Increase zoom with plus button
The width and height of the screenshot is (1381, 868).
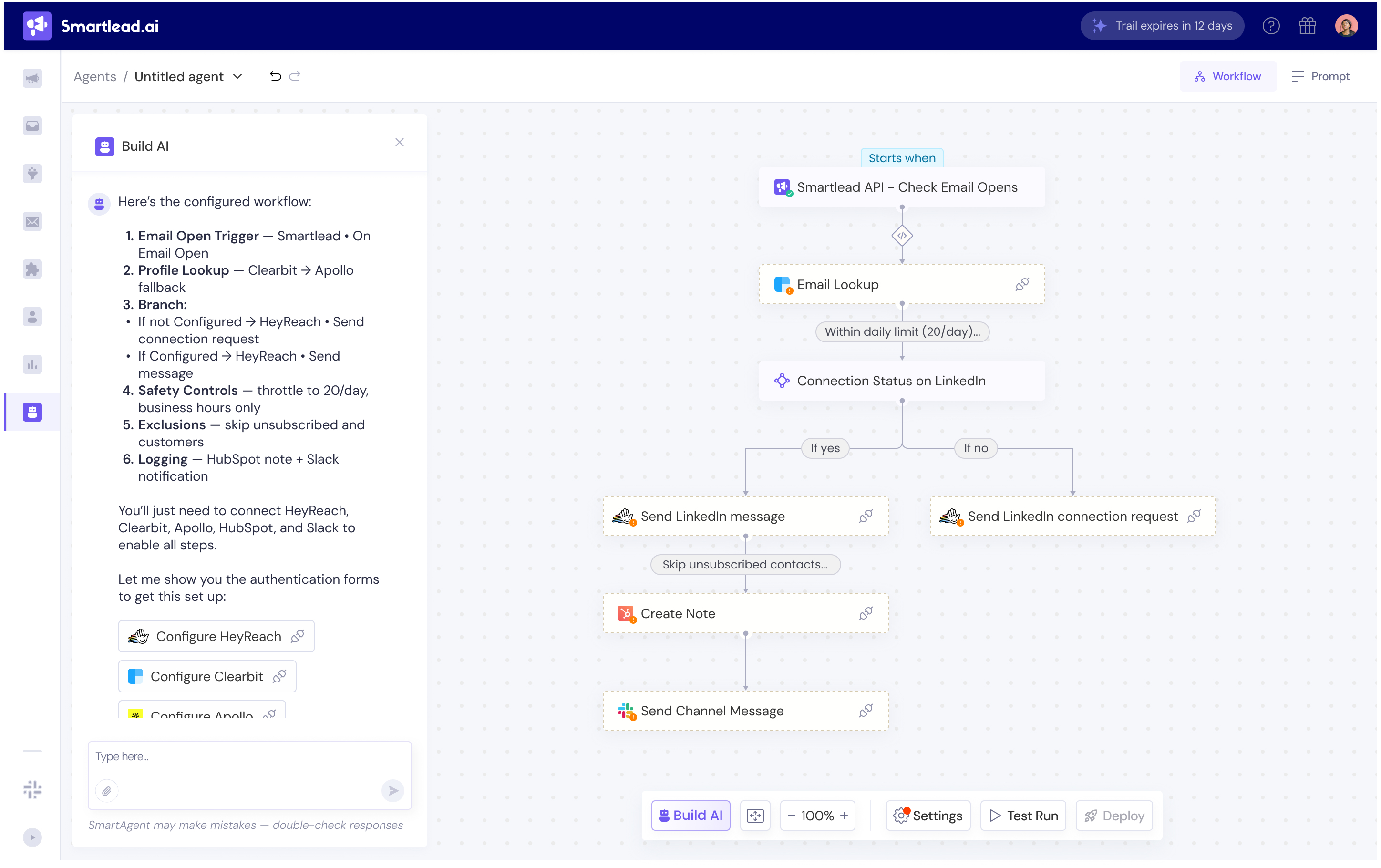pos(844,815)
